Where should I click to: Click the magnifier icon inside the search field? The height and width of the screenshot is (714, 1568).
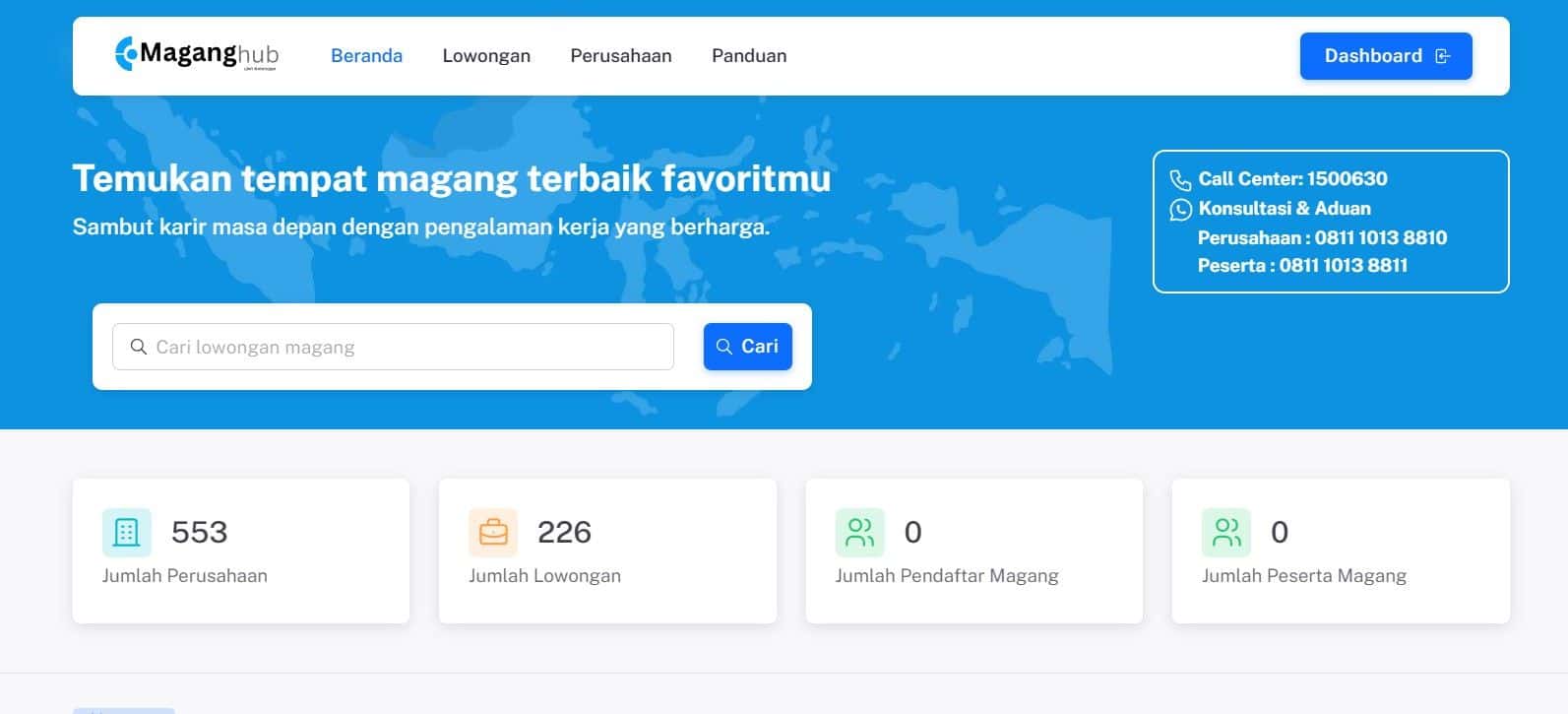tap(139, 347)
